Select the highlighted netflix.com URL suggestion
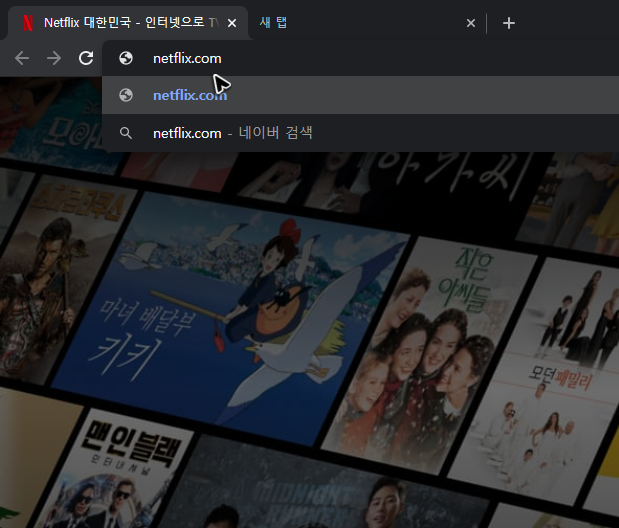The height and width of the screenshot is (528, 619). (x=360, y=95)
